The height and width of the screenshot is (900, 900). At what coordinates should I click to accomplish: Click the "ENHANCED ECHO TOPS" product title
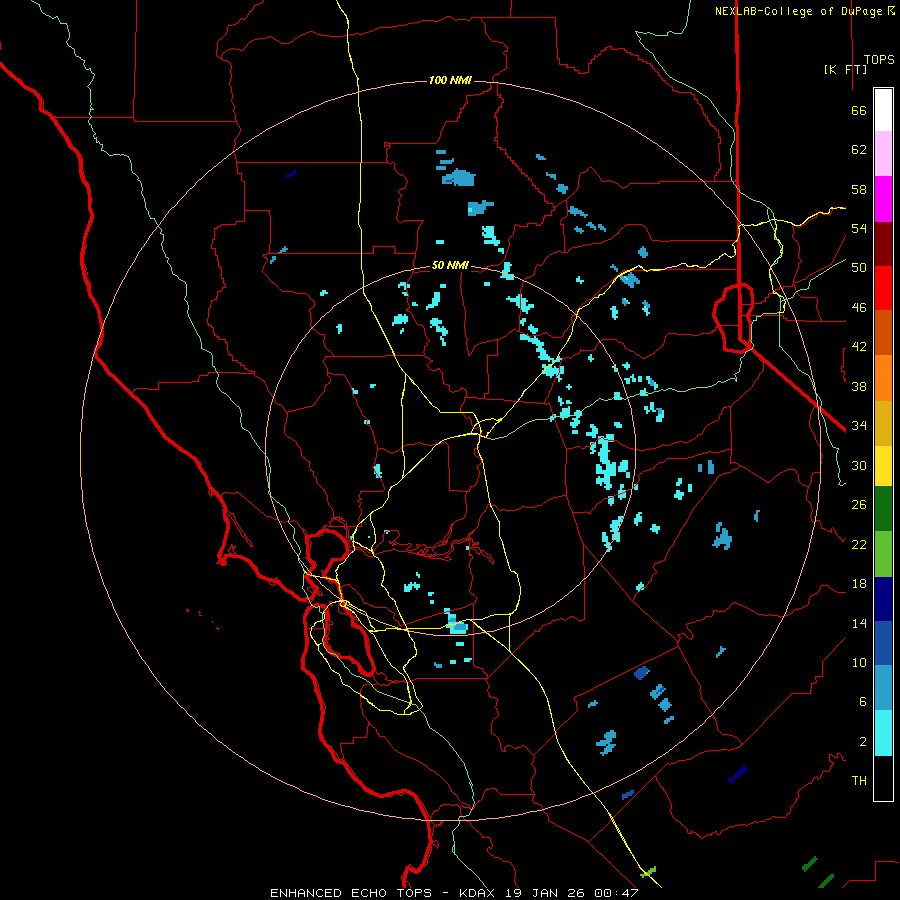tap(351, 893)
